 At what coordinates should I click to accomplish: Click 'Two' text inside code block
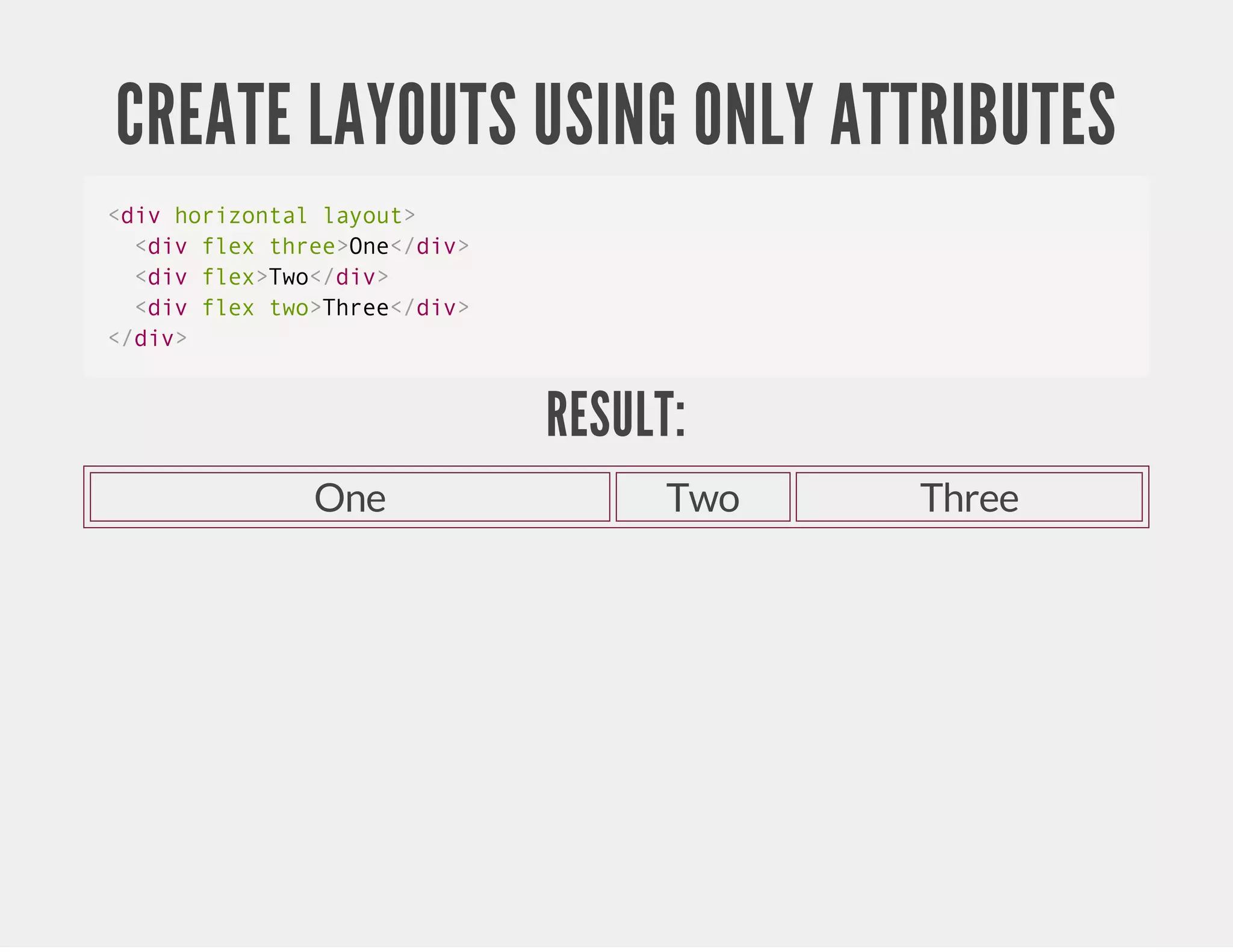288,277
